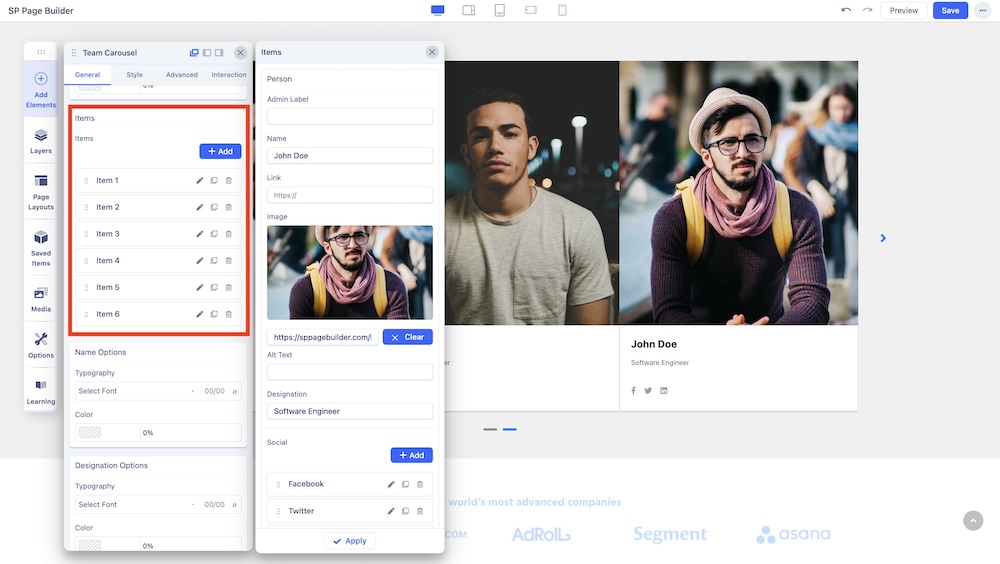Open the Page Layouts sidebar tool

tap(41, 190)
